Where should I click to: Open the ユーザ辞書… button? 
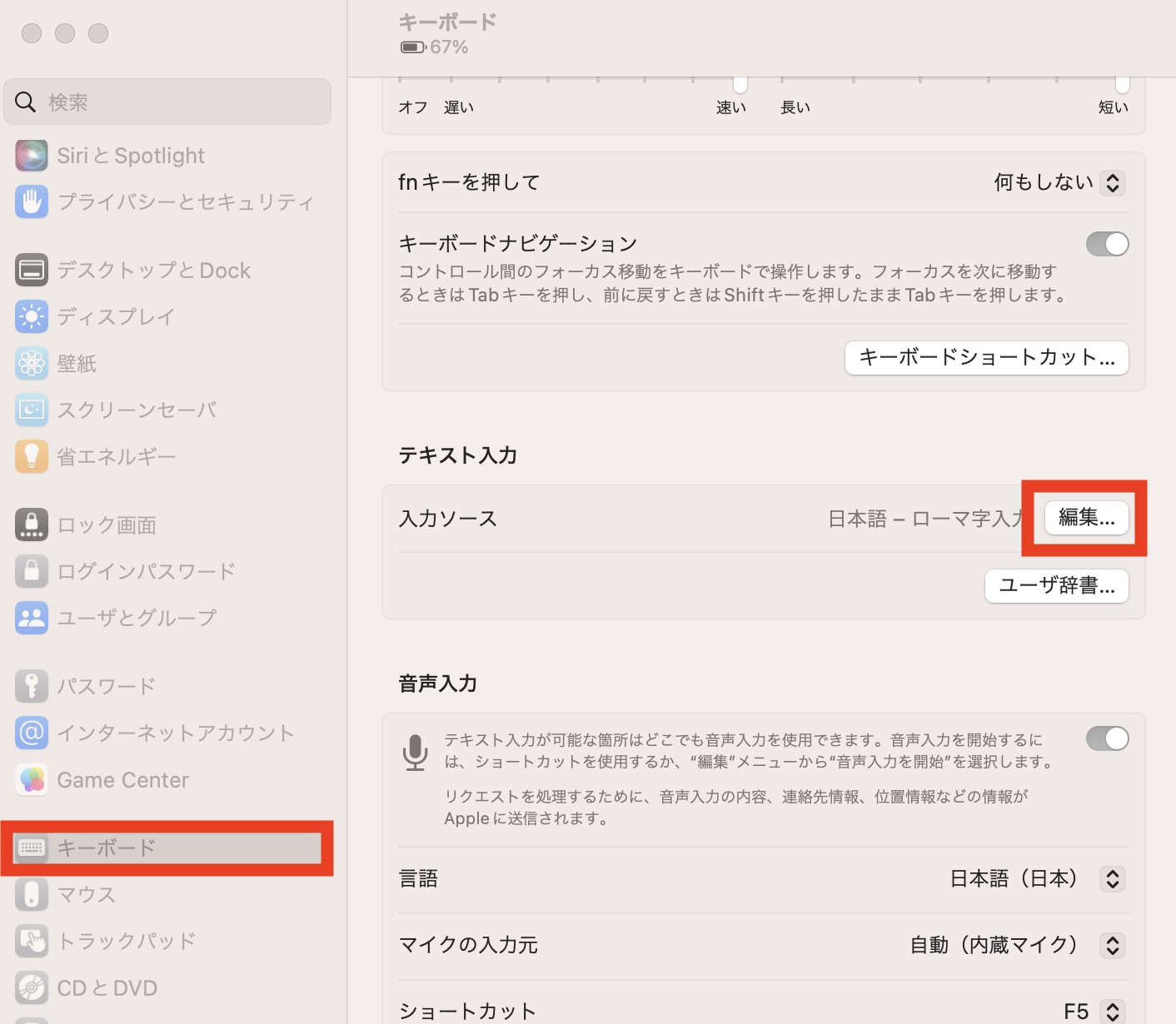[x=1056, y=586]
